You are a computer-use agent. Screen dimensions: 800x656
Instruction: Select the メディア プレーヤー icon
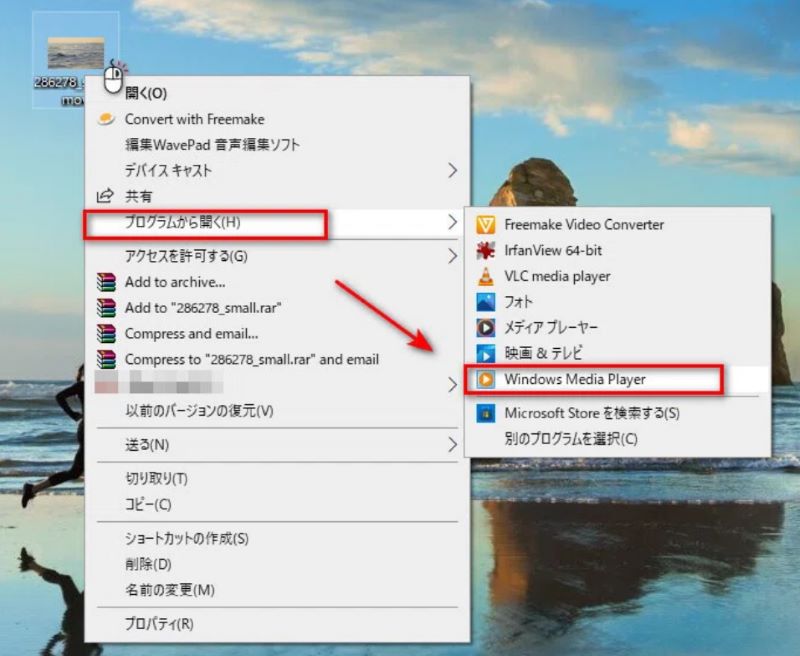point(487,327)
